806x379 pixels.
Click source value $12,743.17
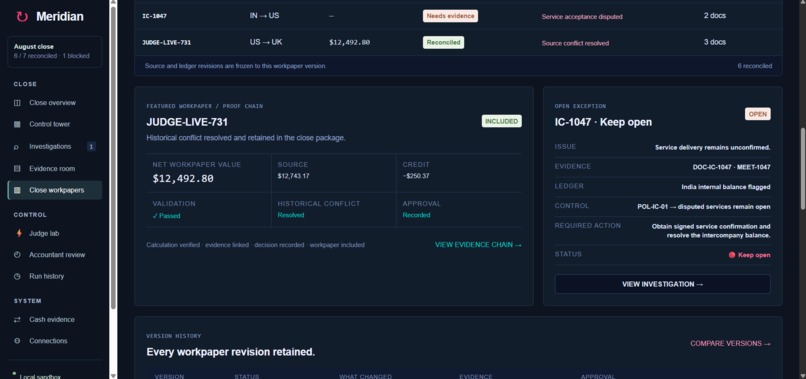(294, 176)
